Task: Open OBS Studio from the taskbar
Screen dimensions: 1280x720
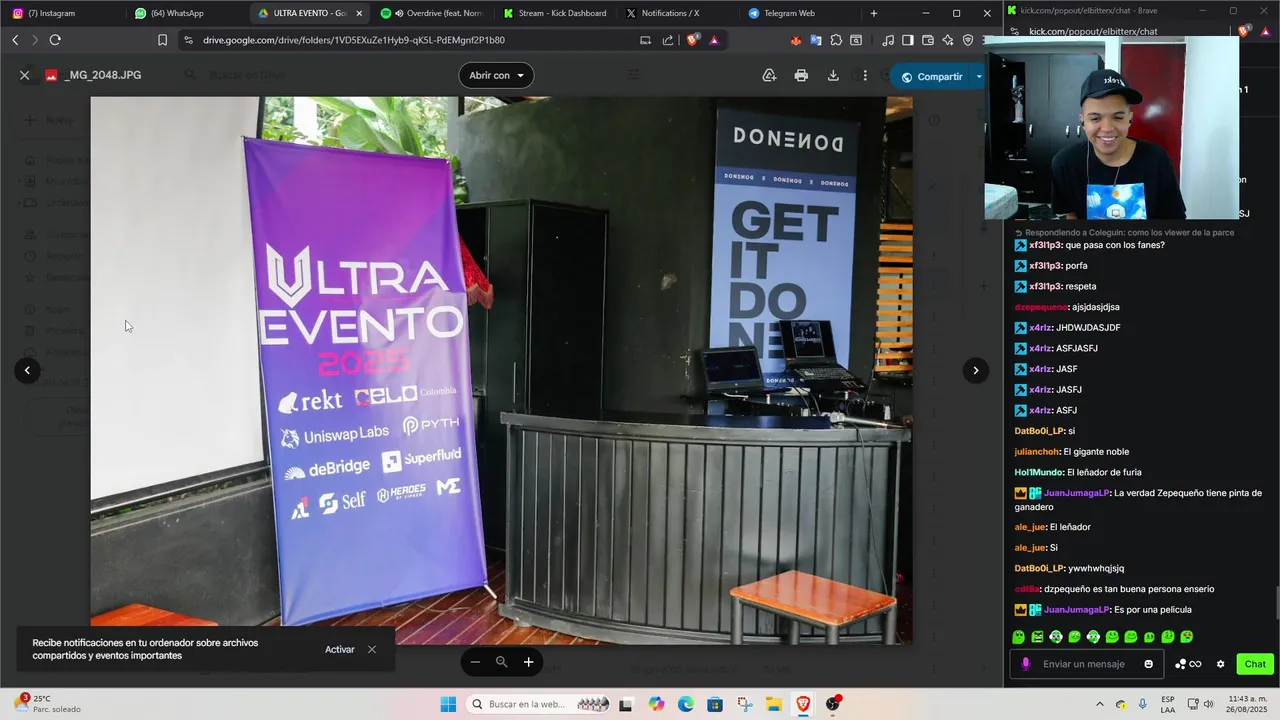Action: tap(833, 704)
